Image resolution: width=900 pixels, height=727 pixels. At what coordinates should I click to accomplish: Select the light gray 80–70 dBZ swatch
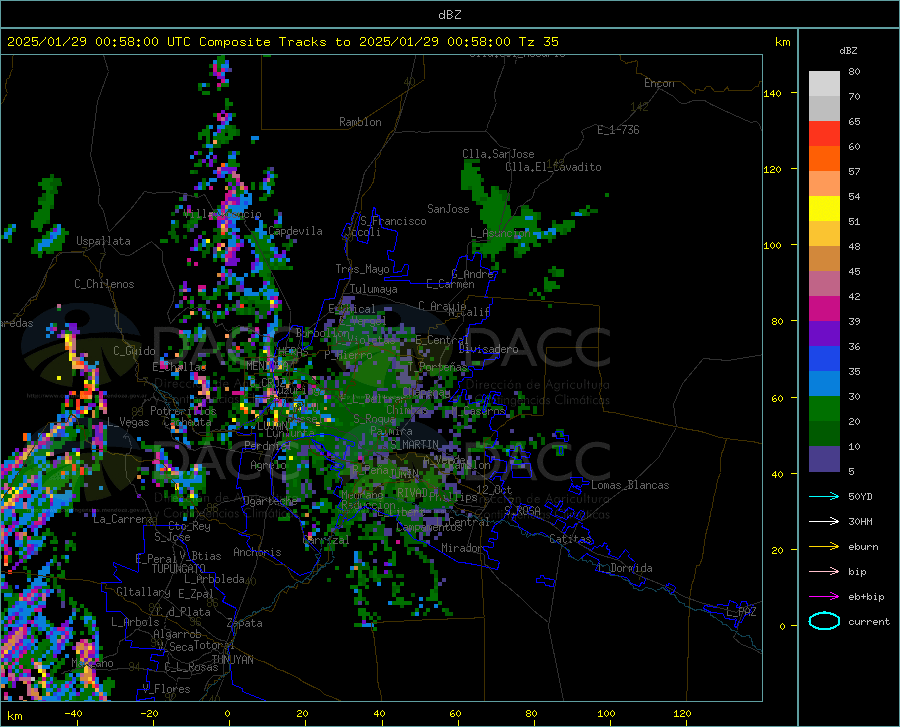point(824,84)
